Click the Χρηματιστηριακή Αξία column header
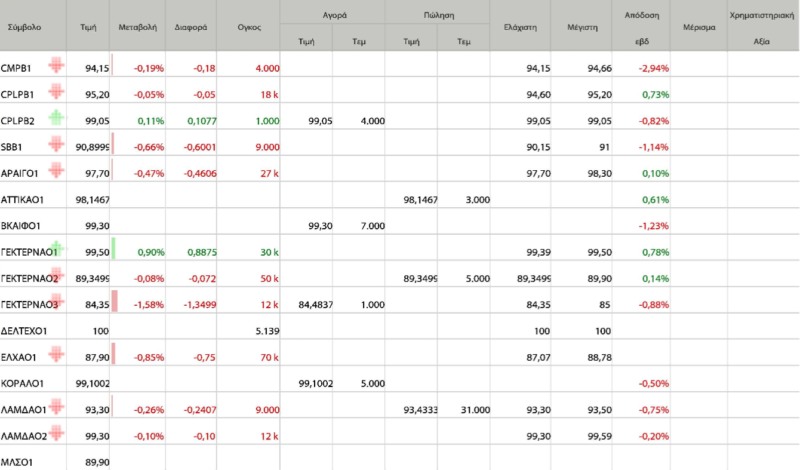The height and width of the screenshot is (470, 800). (763, 28)
